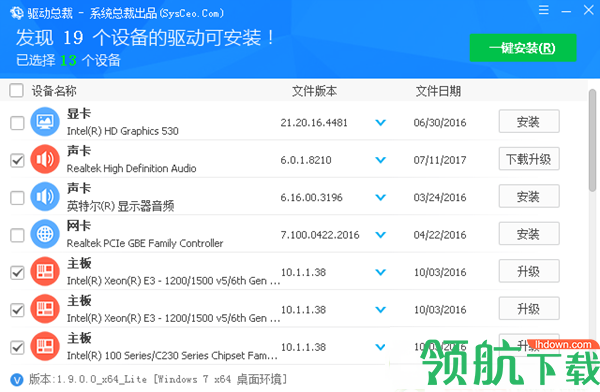Expand version dropdown in first Xeon E3 row

380,272
